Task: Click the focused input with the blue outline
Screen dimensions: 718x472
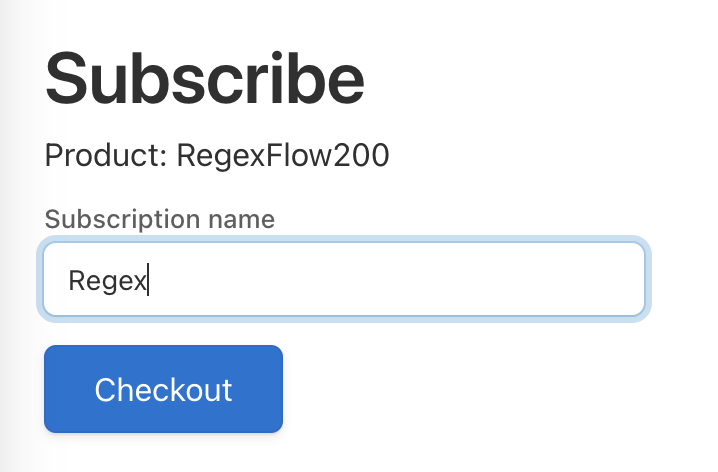Action: coord(344,279)
